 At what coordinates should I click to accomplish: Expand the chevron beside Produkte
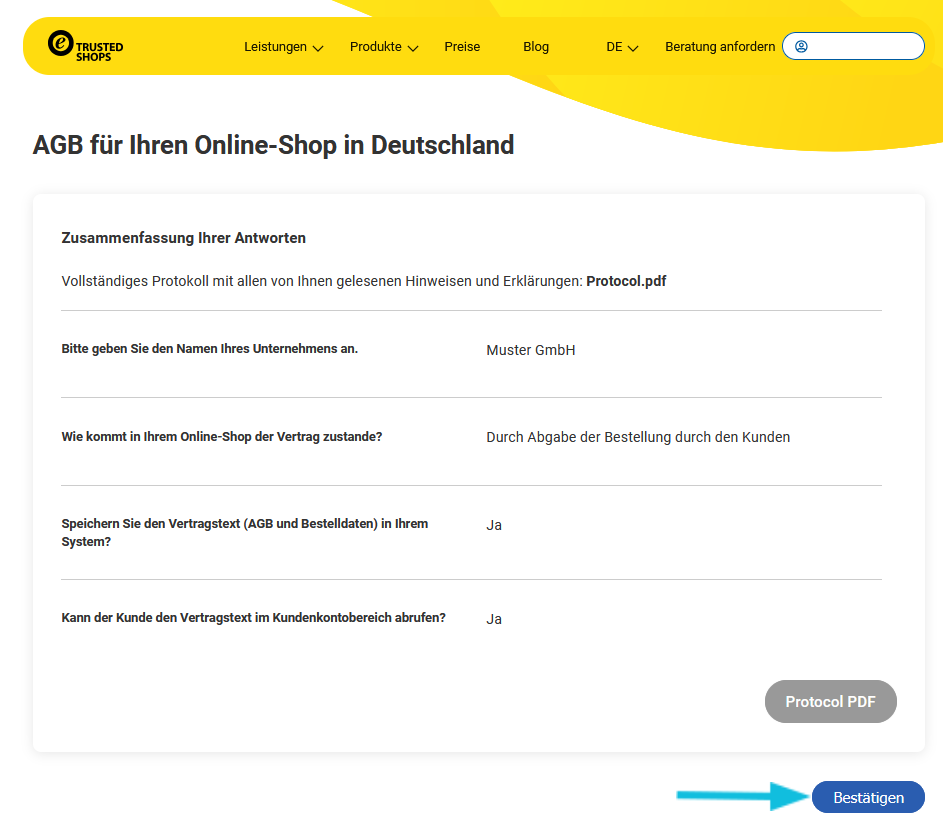pyautogui.click(x=413, y=48)
